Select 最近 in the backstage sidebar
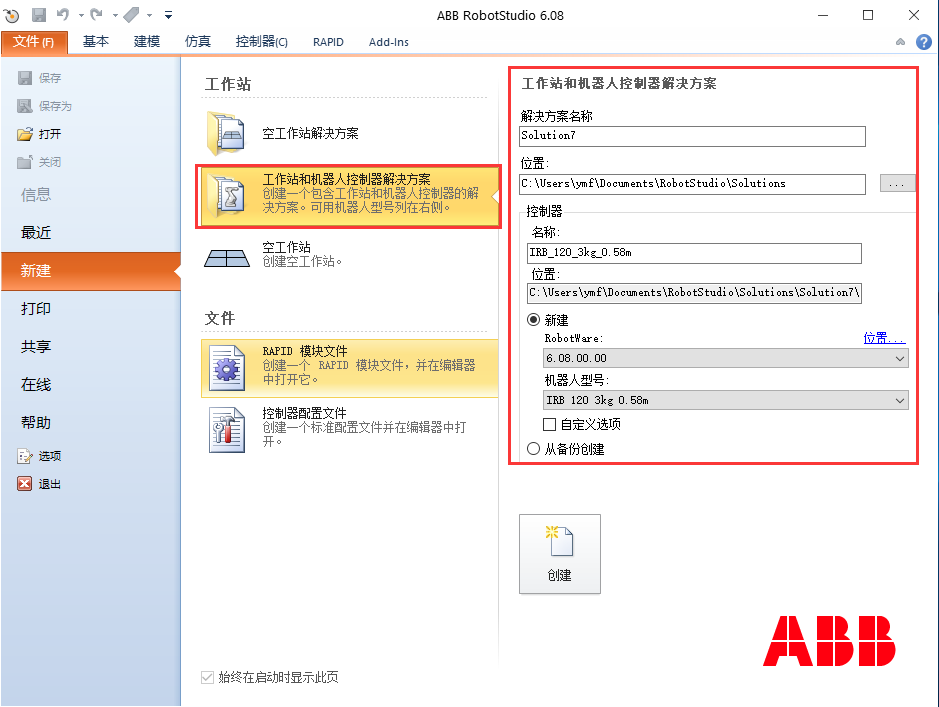 [36, 233]
